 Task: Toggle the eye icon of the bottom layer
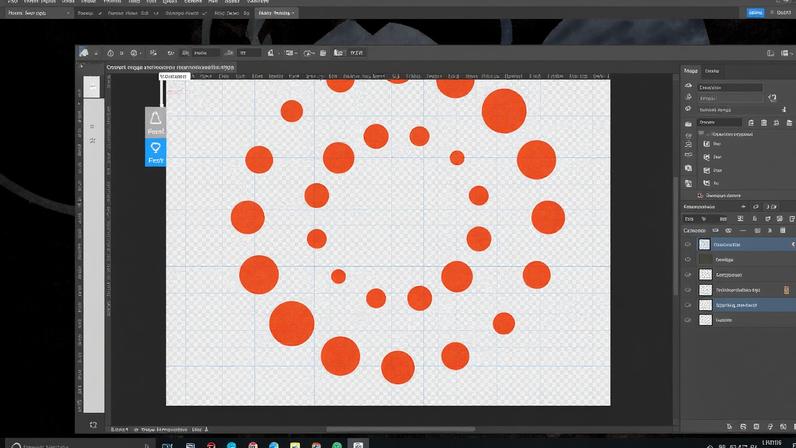688,320
